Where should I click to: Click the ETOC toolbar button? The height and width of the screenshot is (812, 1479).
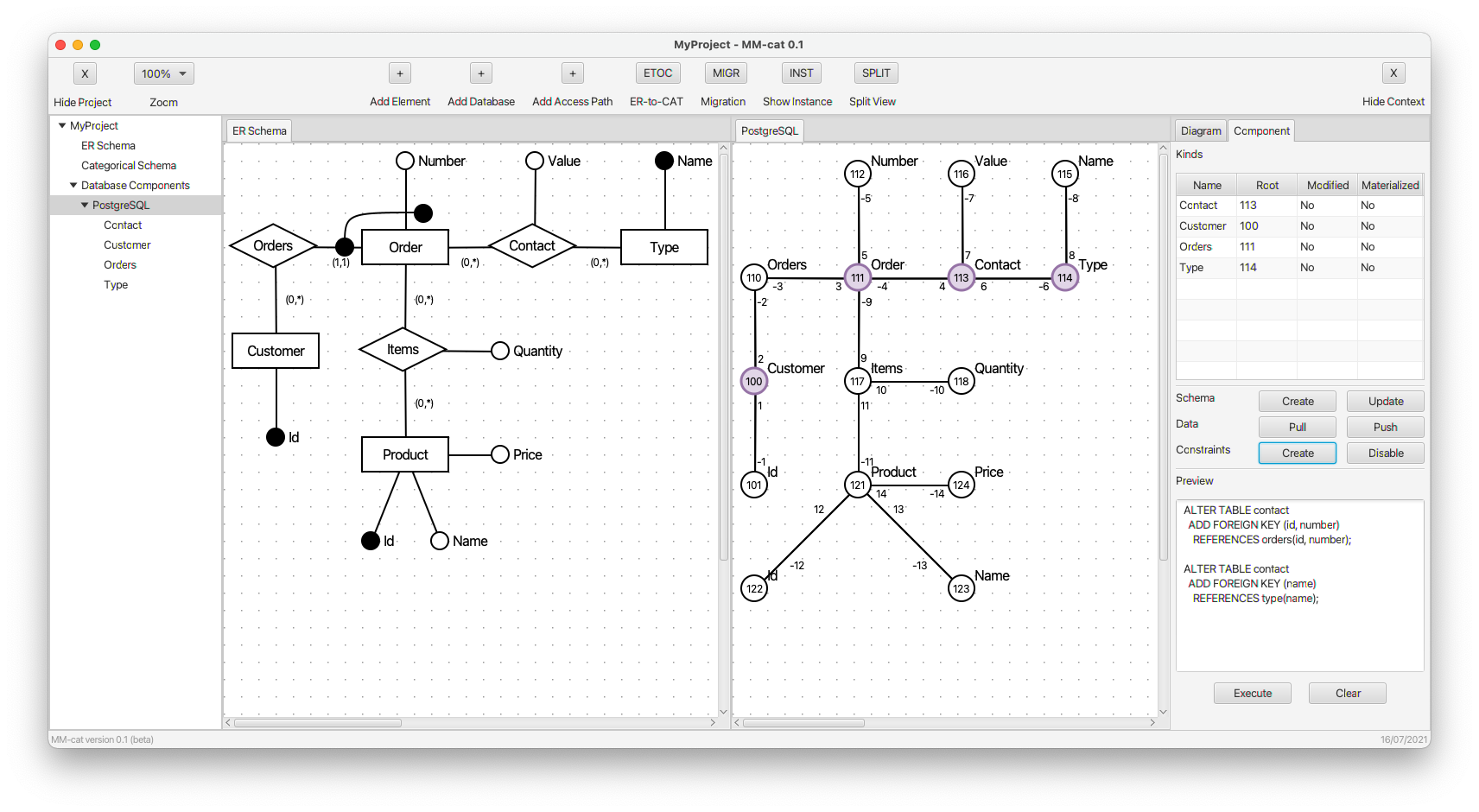(x=657, y=73)
